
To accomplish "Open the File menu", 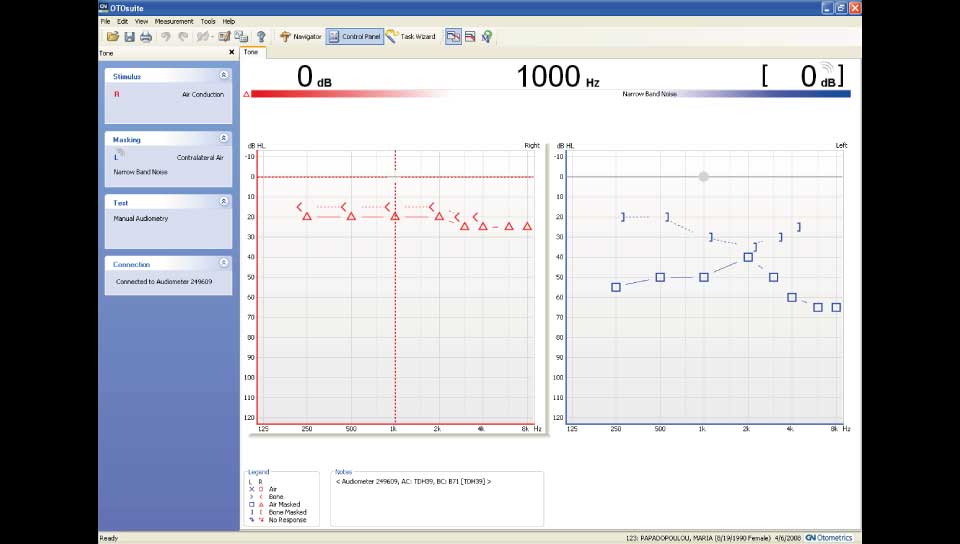I will (x=105, y=21).
